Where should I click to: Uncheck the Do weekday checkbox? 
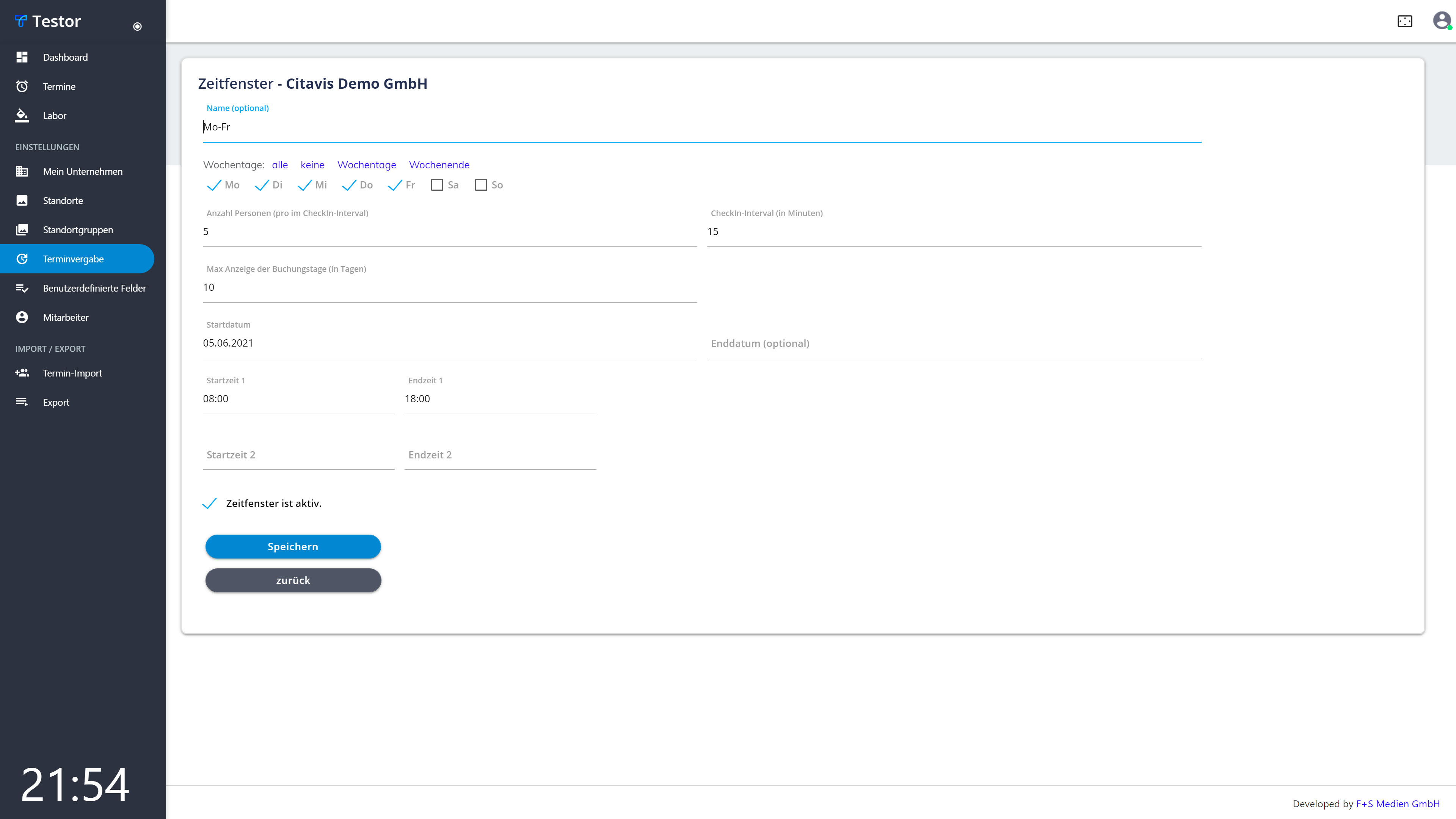pos(349,185)
